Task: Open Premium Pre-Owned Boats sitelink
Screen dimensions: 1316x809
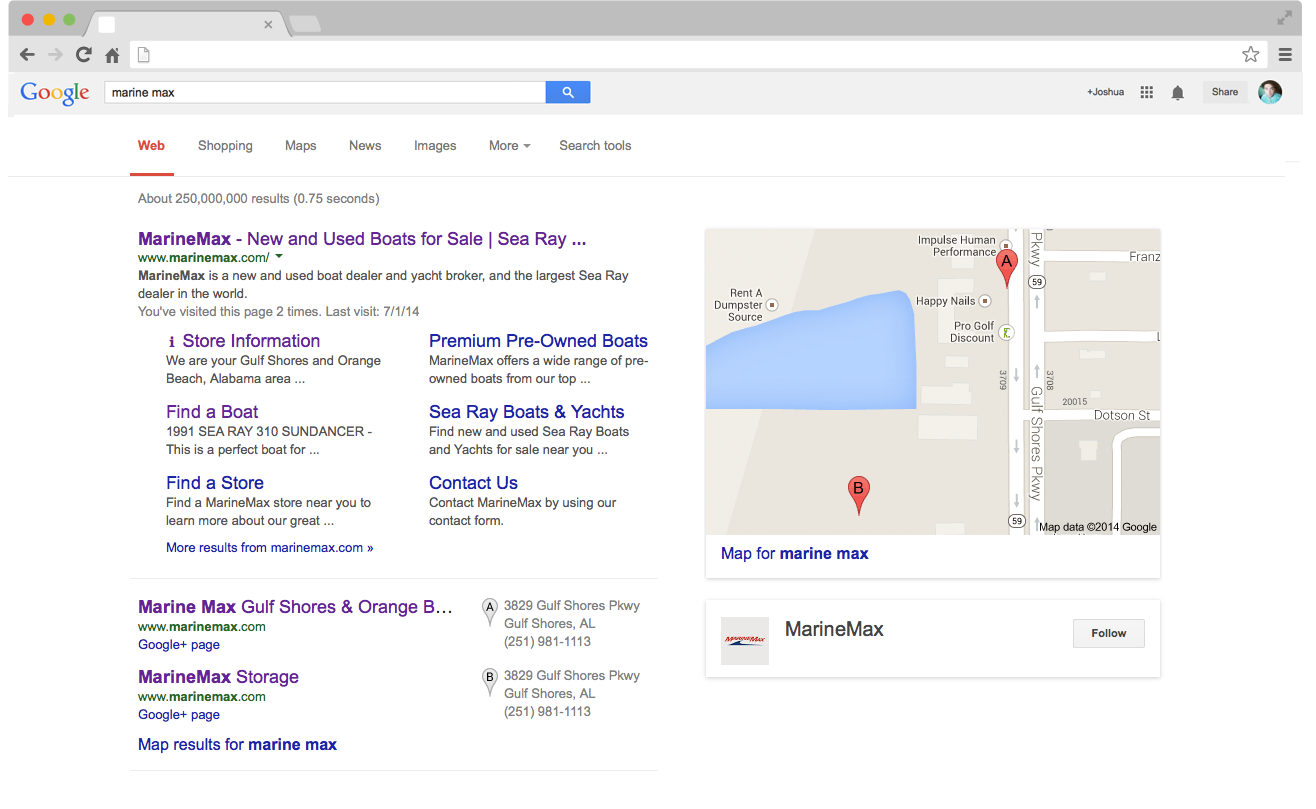Action: [538, 341]
